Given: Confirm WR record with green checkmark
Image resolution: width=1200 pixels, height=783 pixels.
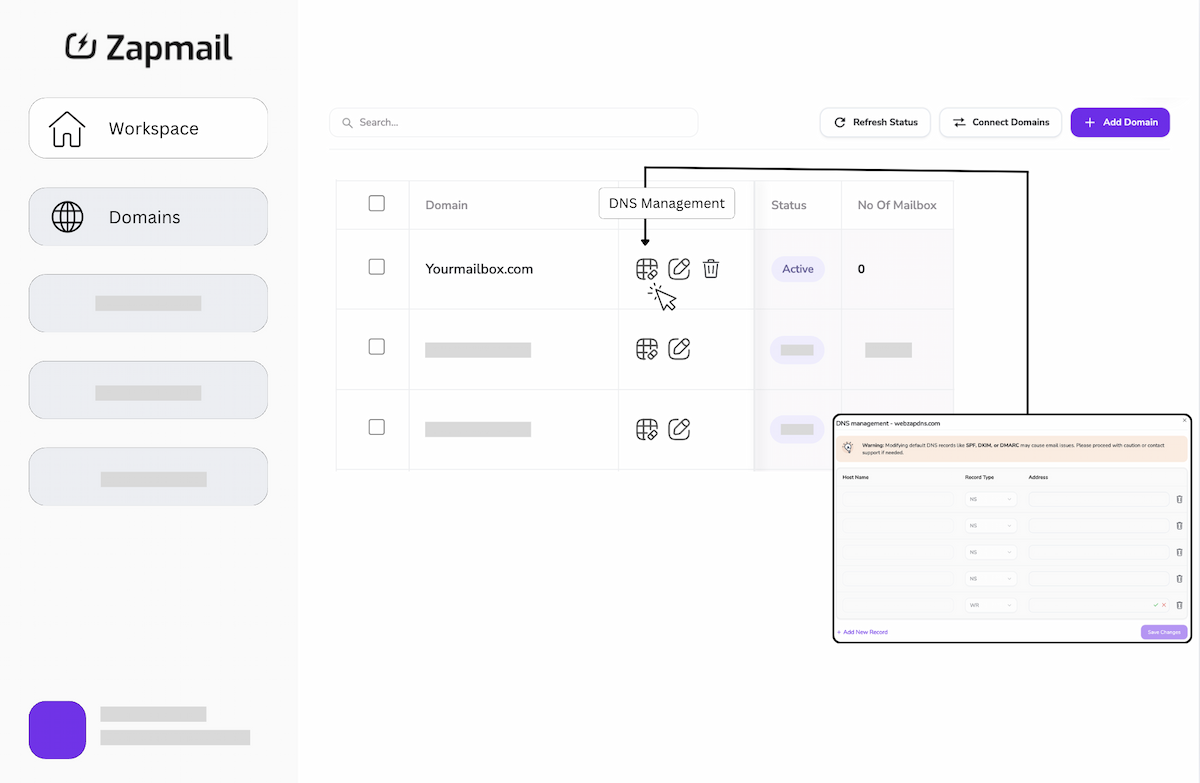Looking at the screenshot, I should (x=1156, y=605).
